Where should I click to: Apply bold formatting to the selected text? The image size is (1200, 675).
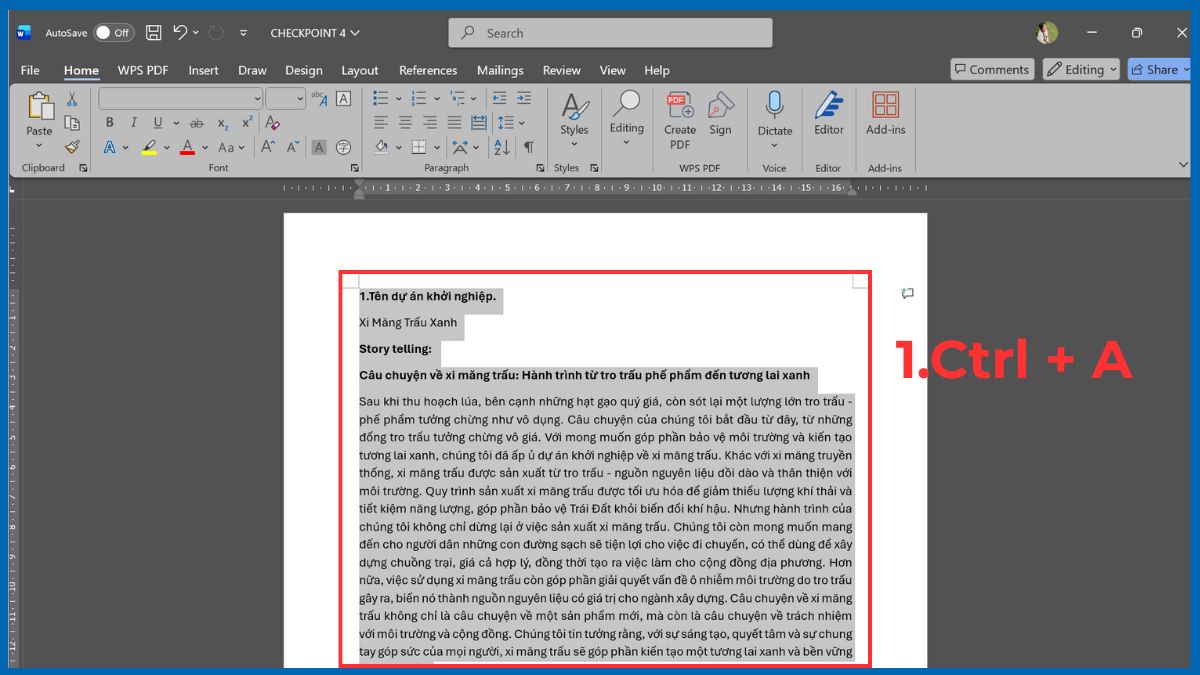click(x=109, y=122)
